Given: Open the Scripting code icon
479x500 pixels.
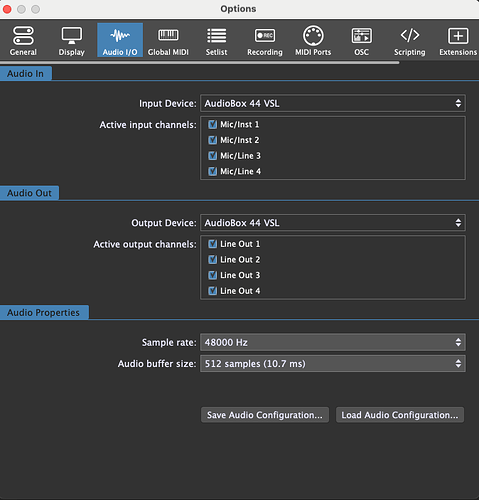Looking at the screenshot, I should point(410,35).
